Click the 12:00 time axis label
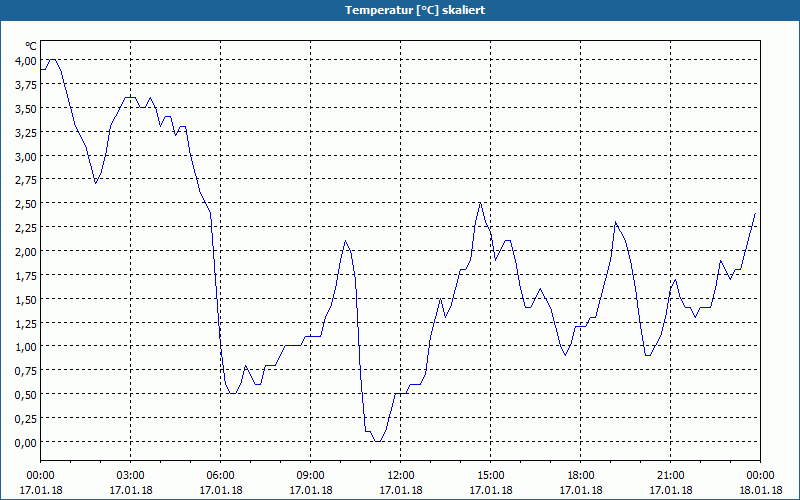 point(401,476)
